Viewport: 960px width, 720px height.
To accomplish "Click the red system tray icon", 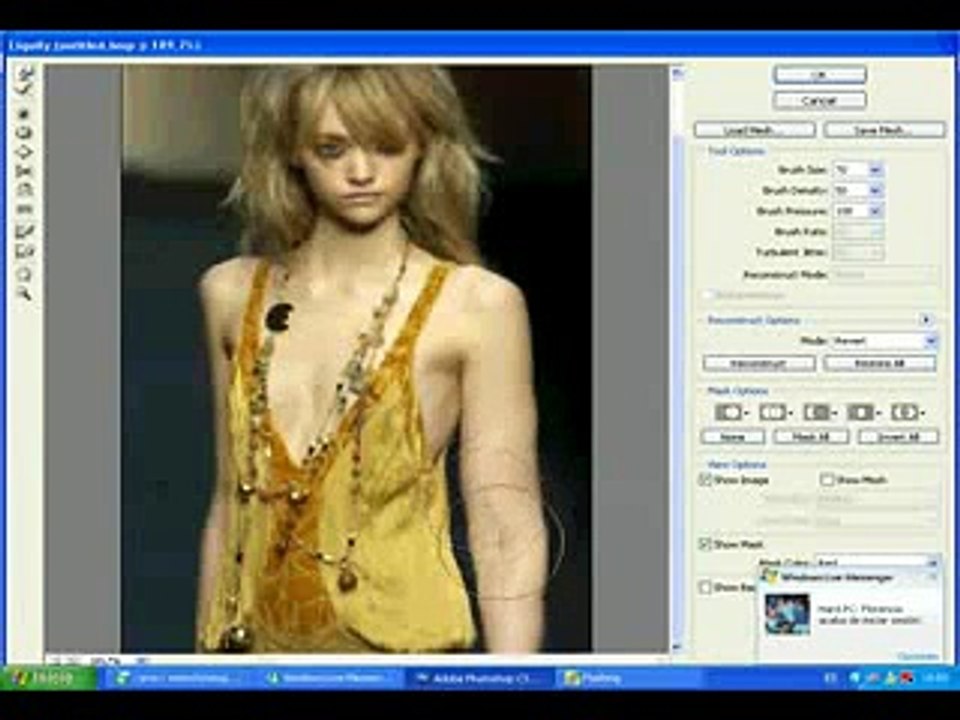I will [907, 678].
